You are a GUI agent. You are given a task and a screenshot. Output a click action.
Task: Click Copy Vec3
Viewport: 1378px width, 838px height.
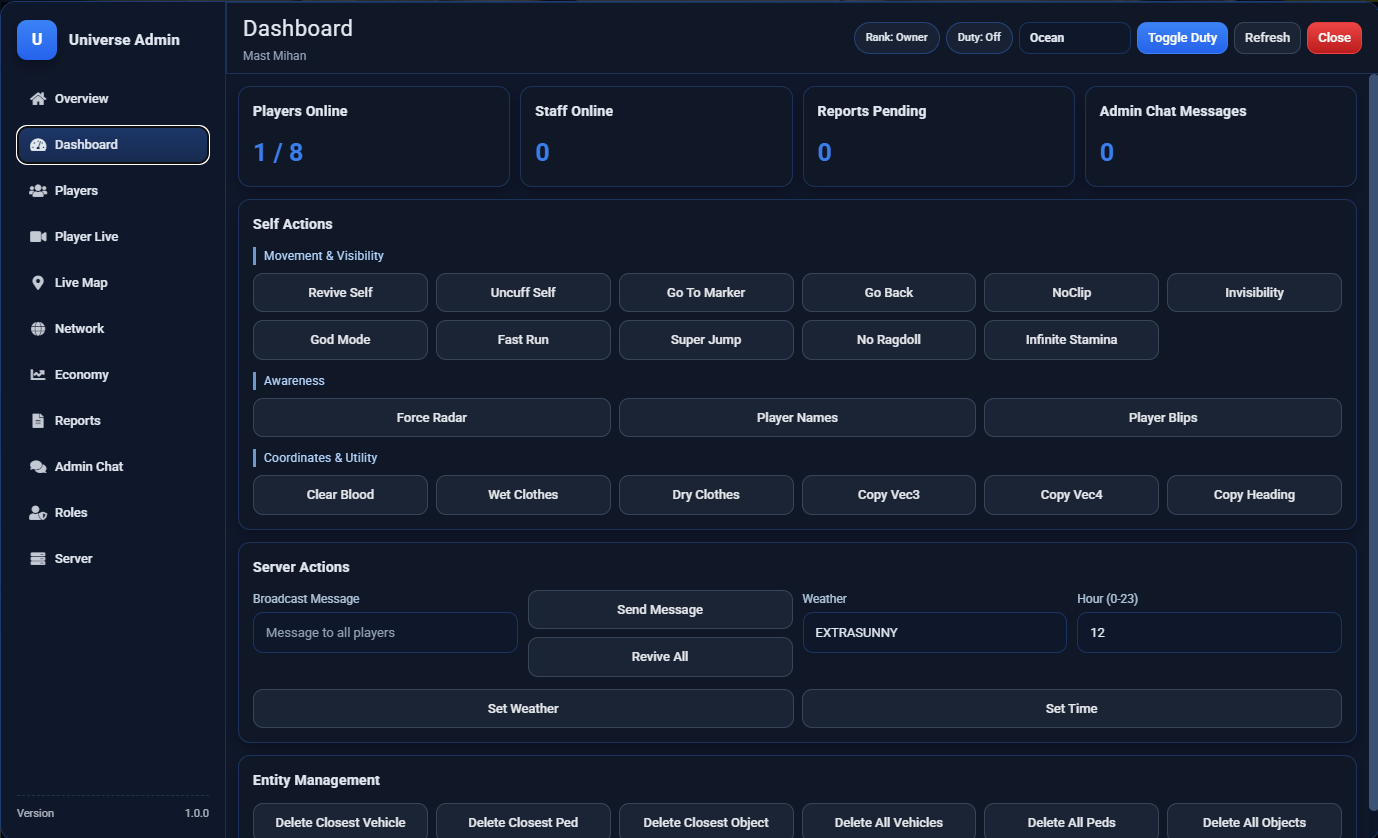click(x=889, y=495)
